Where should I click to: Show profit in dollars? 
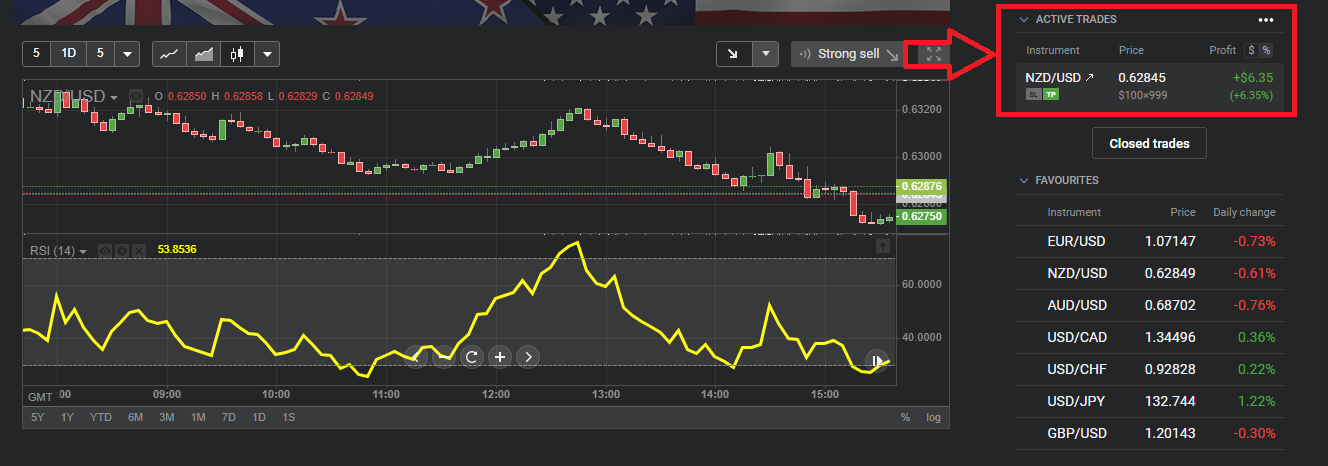coord(1251,50)
